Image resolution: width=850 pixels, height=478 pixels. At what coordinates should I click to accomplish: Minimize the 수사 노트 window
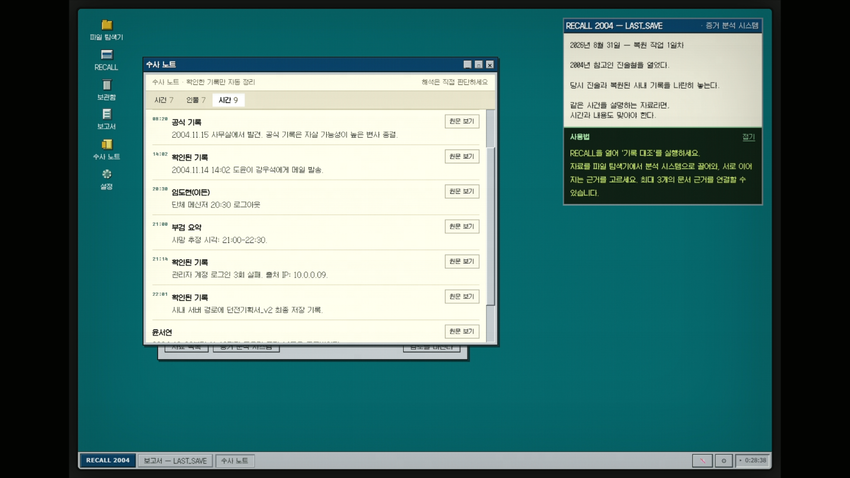(467, 64)
